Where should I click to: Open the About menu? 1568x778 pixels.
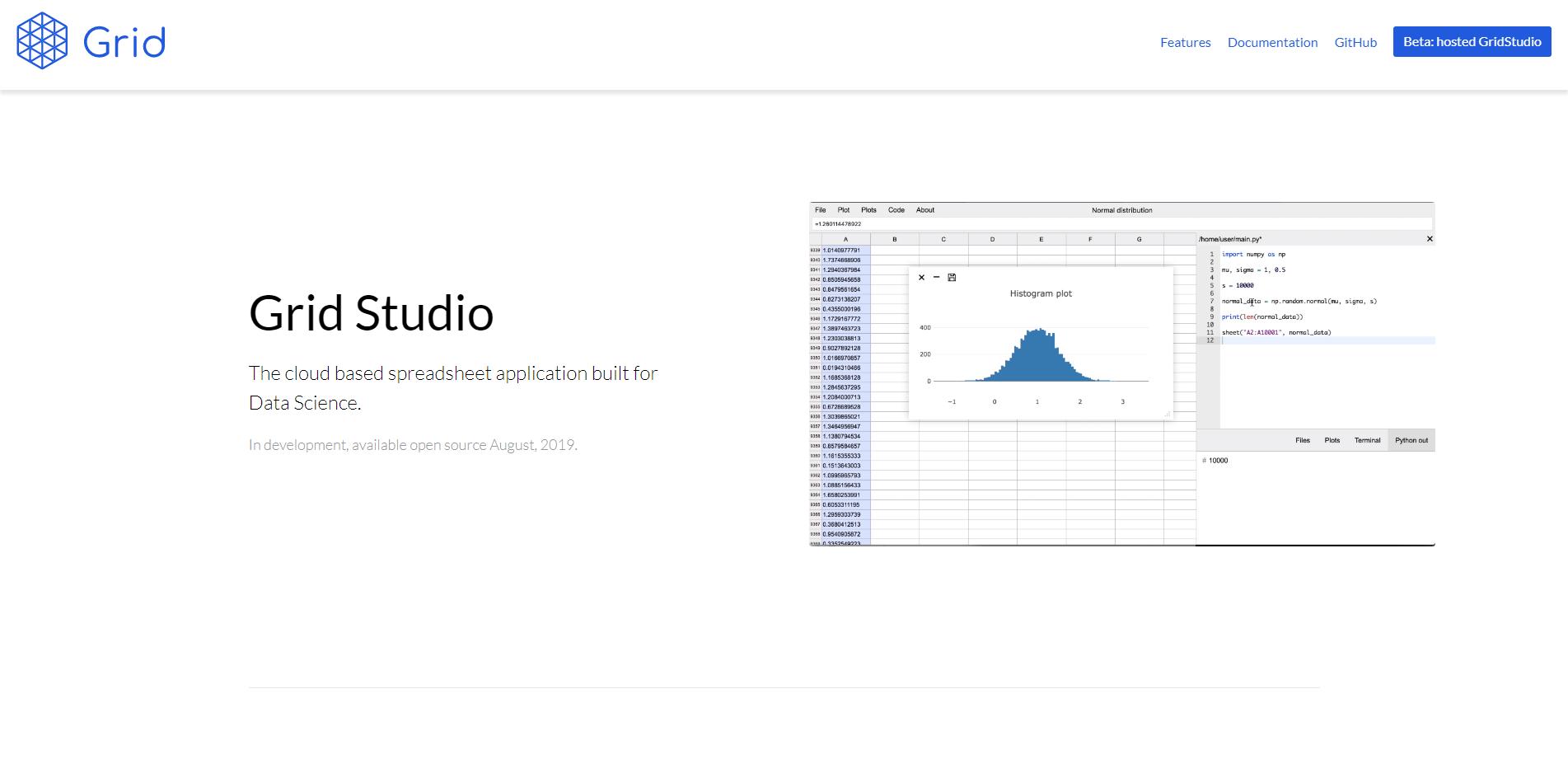point(925,210)
